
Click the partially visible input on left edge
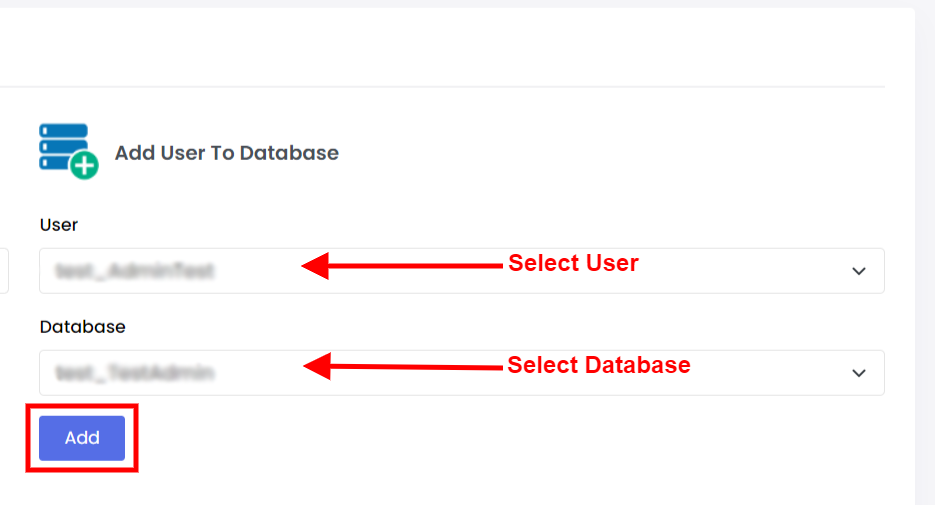[x=4, y=271]
